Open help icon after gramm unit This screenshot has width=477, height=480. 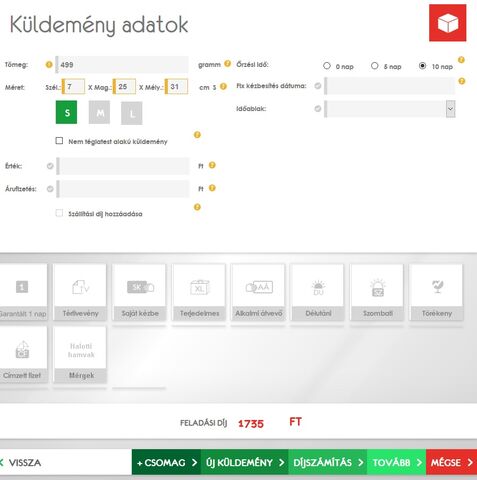coord(227,64)
